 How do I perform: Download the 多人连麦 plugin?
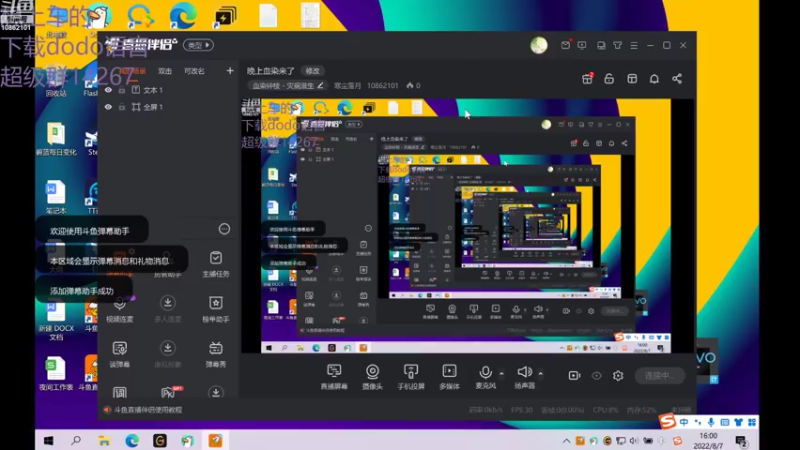pyautogui.click(x=167, y=309)
